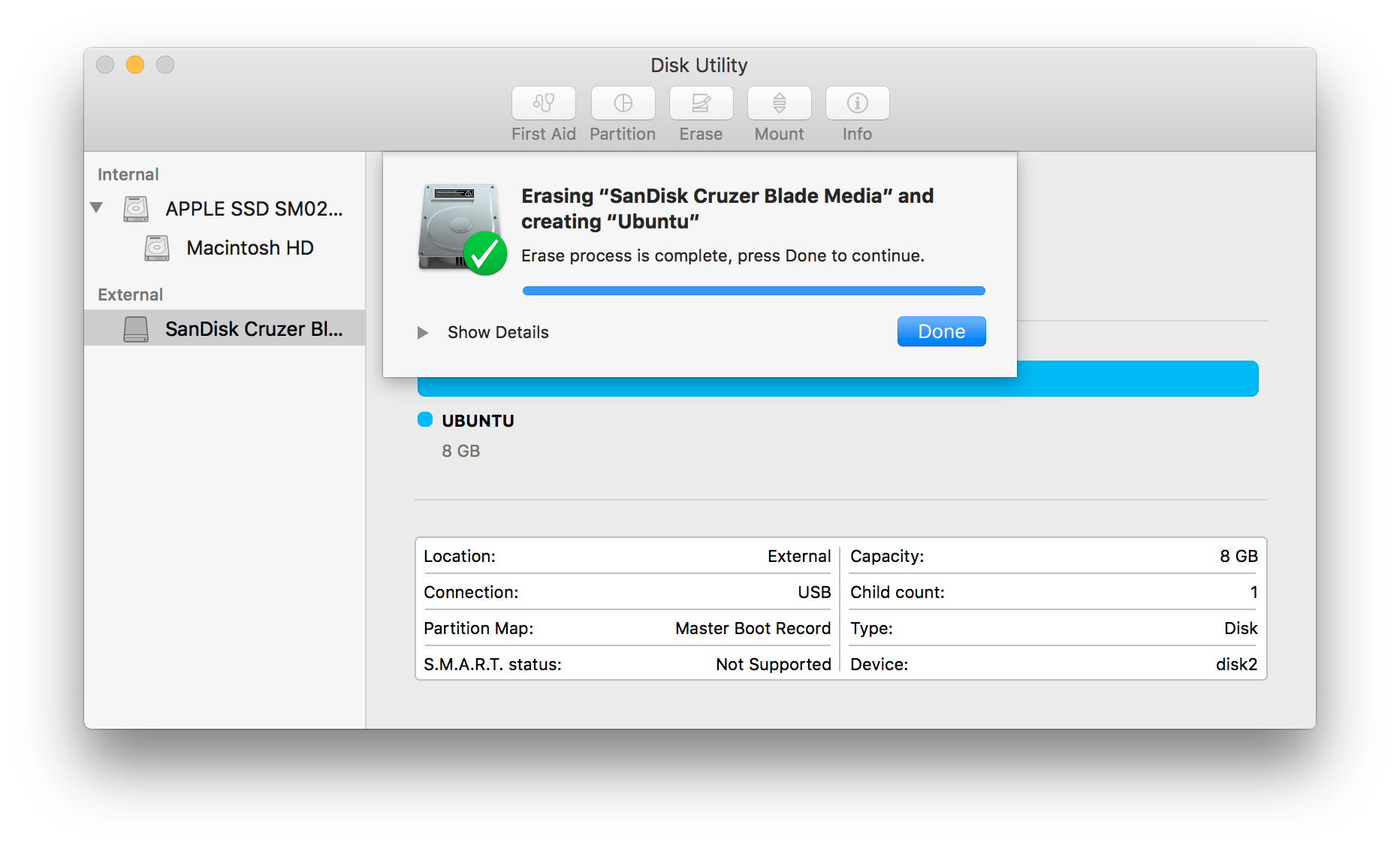This screenshot has width=1400, height=849.
Task: Click the Erase process is complete message
Action: 723,255
